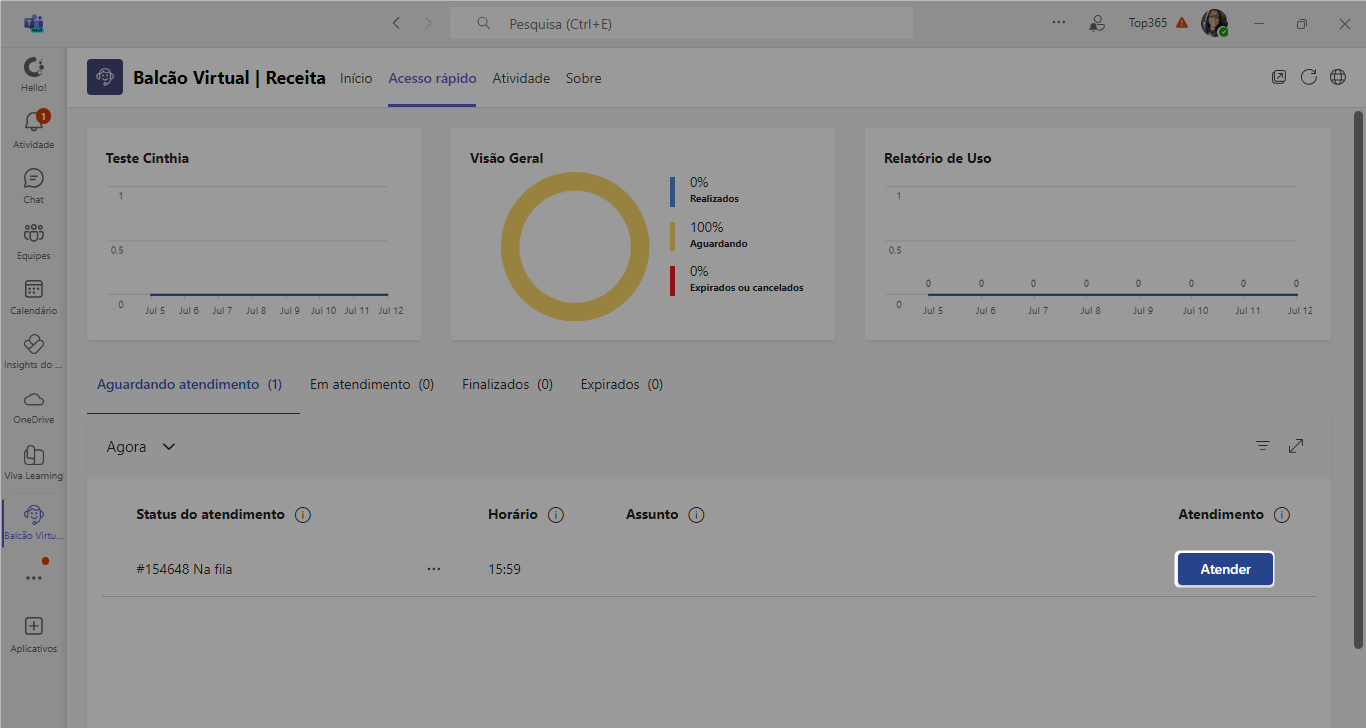This screenshot has height=728, width=1366.
Task: Click the Atender button
Action: (1225, 569)
